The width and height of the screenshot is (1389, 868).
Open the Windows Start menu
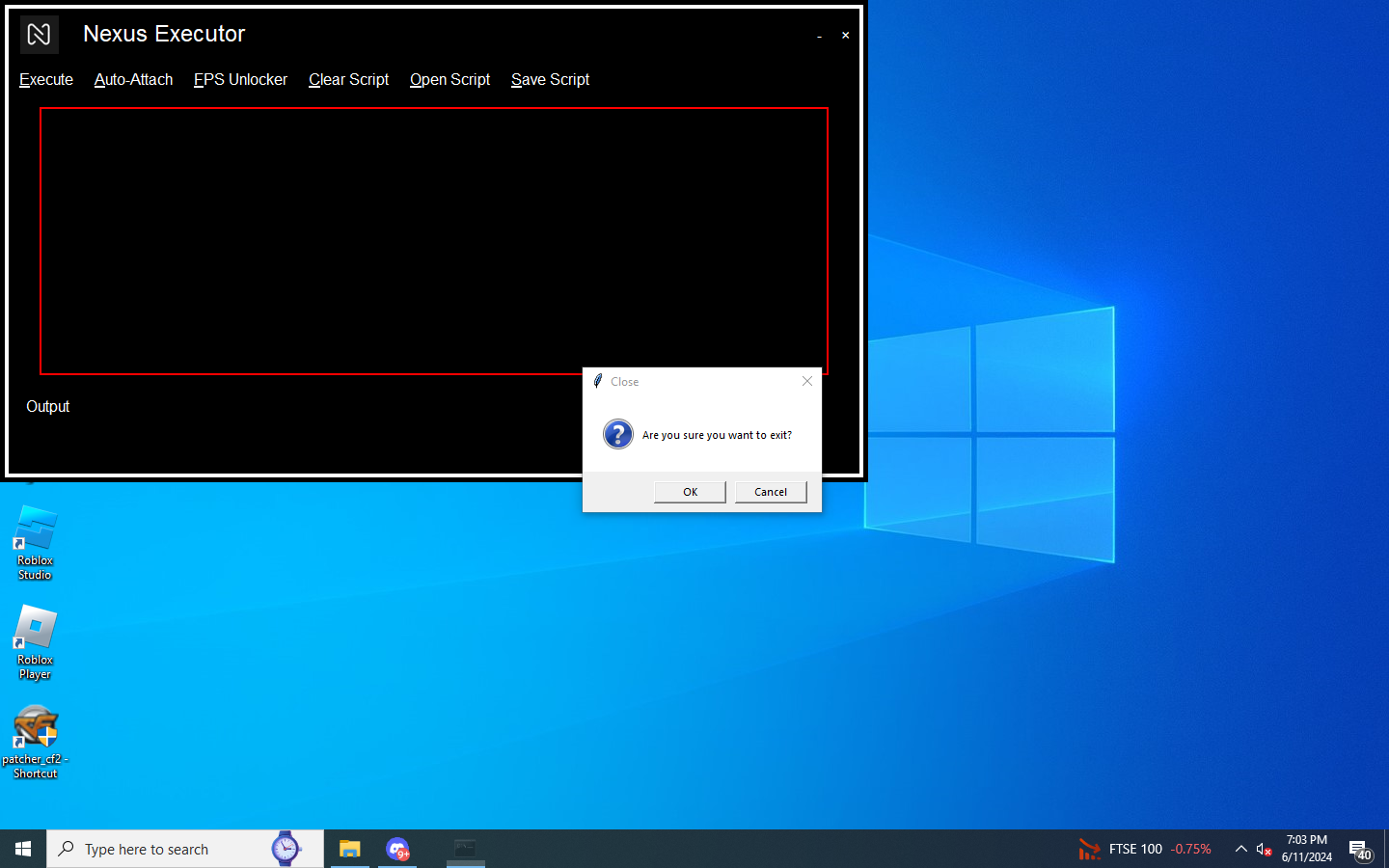pos(23,849)
